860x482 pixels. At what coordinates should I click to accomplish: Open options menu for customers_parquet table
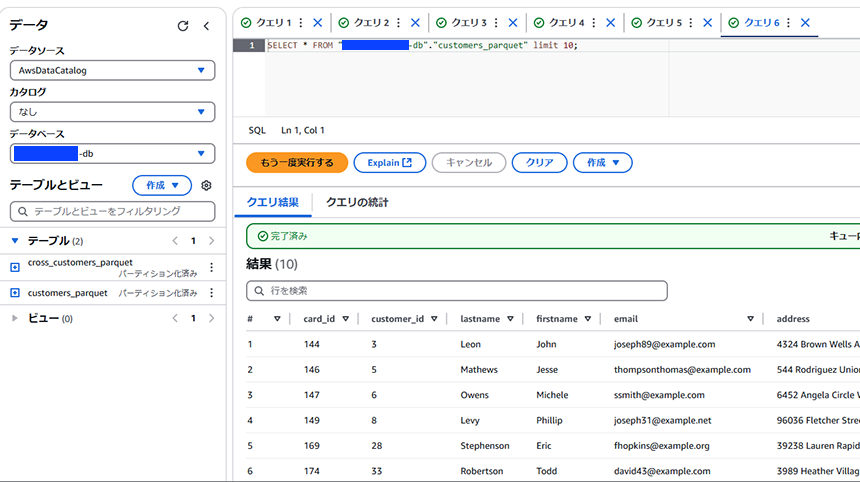pyautogui.click(x=212, y=293)
